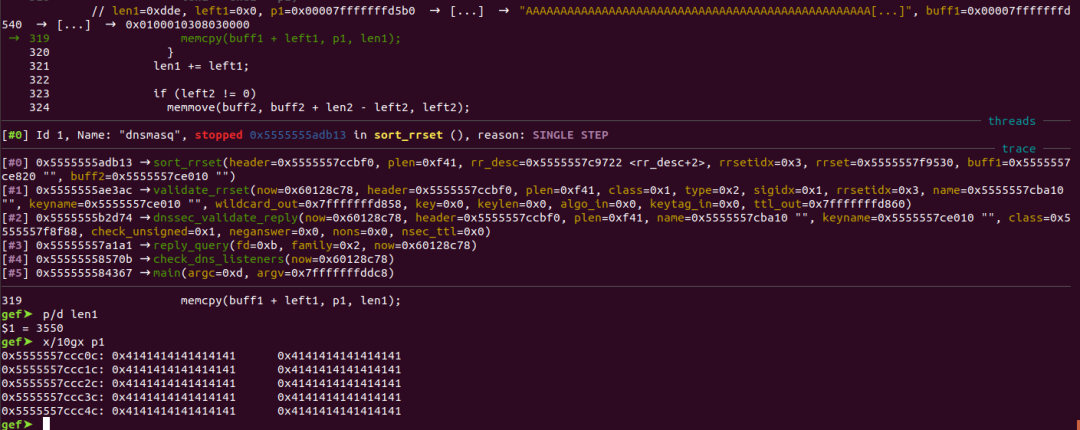Click the "threads" section header label

coord(1012,121)
